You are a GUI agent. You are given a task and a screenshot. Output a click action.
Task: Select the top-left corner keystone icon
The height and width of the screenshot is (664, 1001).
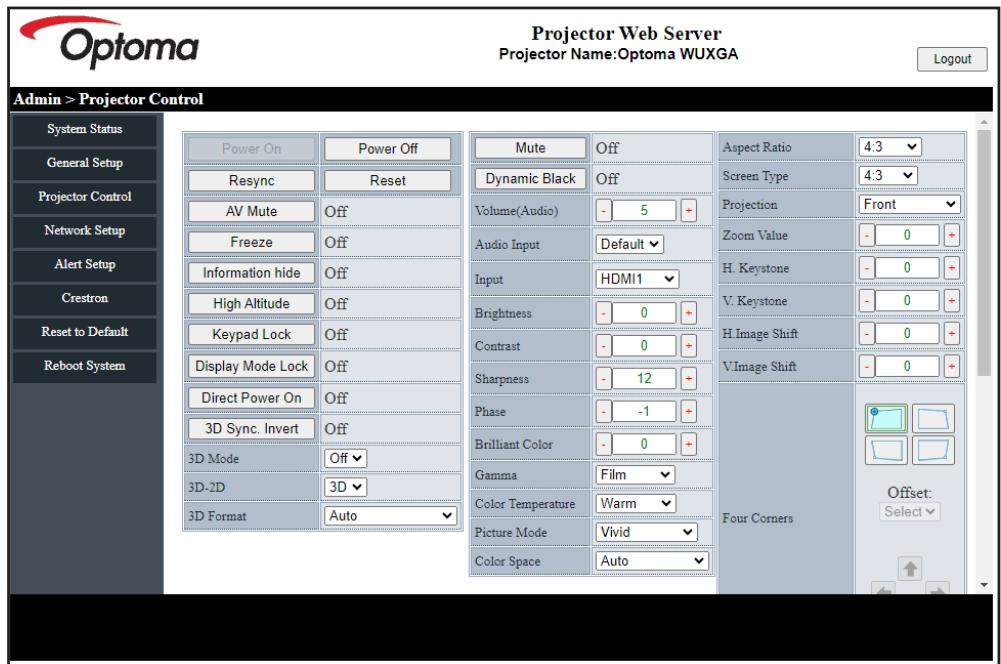(x=886, y=419)
